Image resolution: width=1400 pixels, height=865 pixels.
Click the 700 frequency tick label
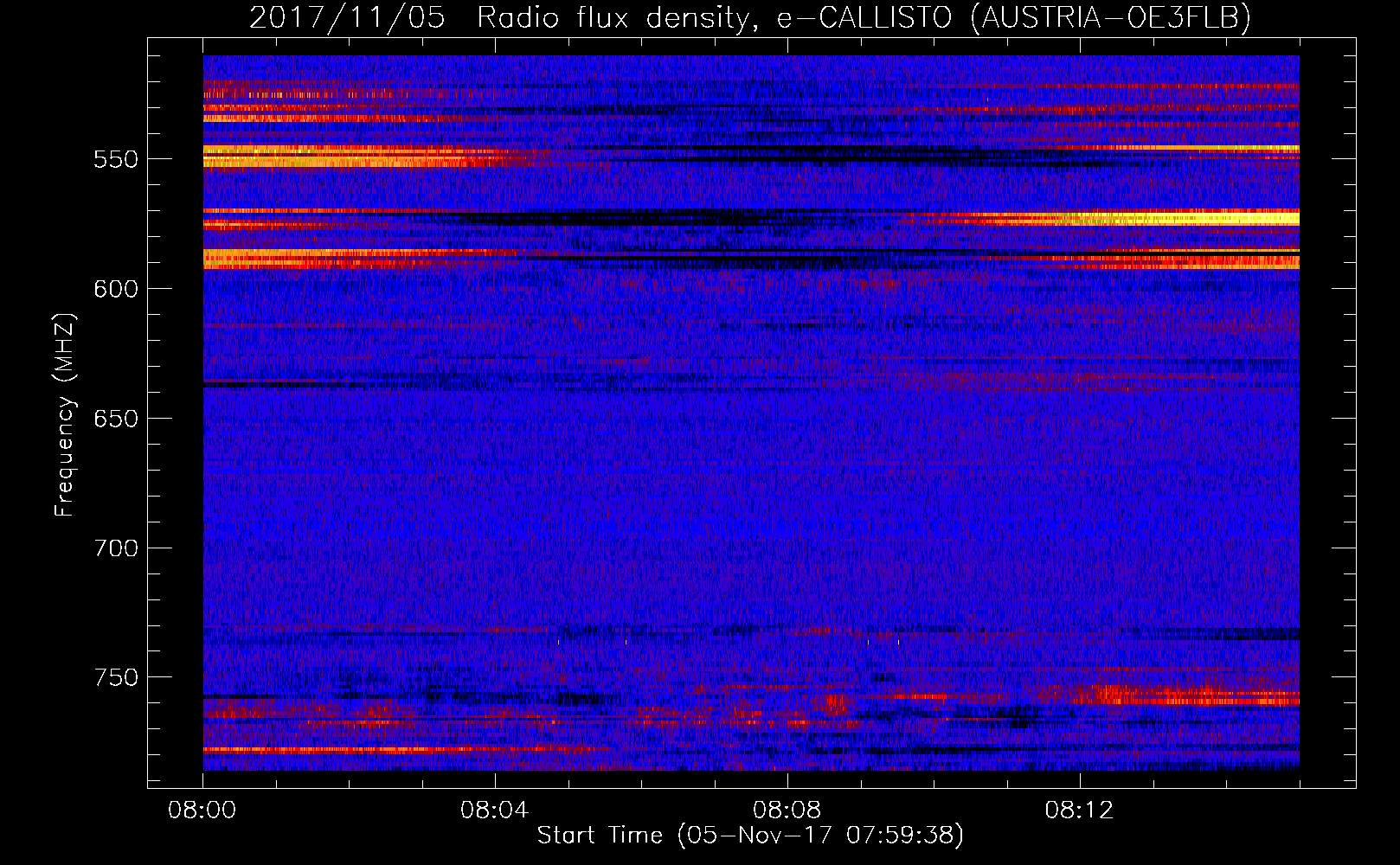(116, 548)
